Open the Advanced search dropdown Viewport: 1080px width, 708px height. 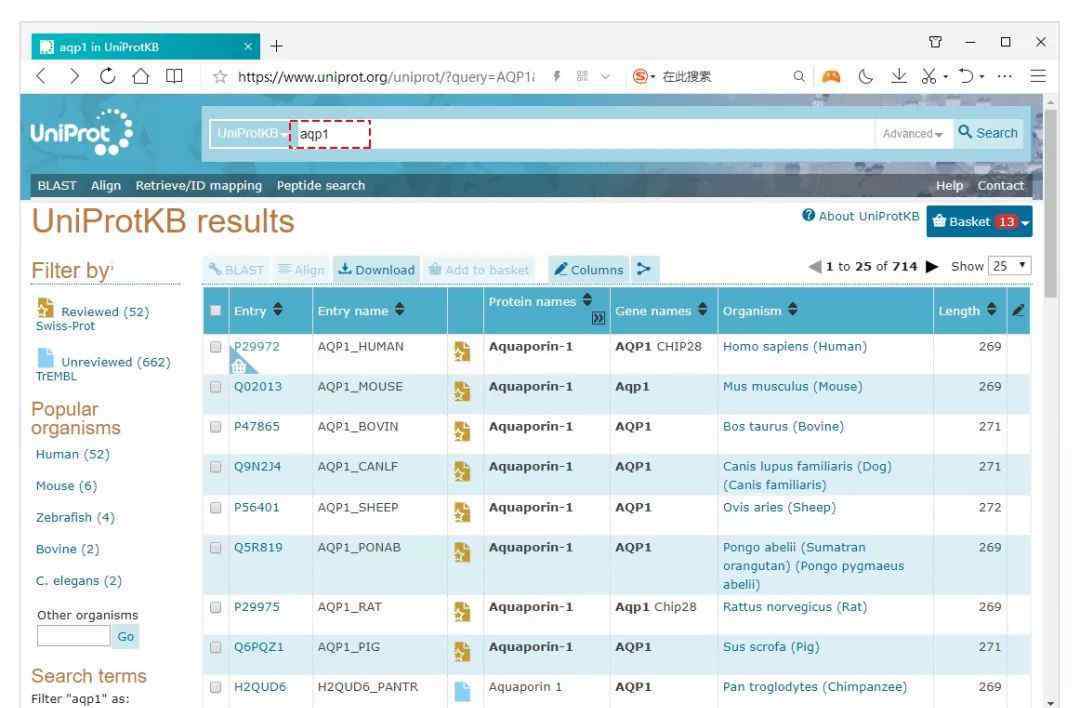click(912, 134)
